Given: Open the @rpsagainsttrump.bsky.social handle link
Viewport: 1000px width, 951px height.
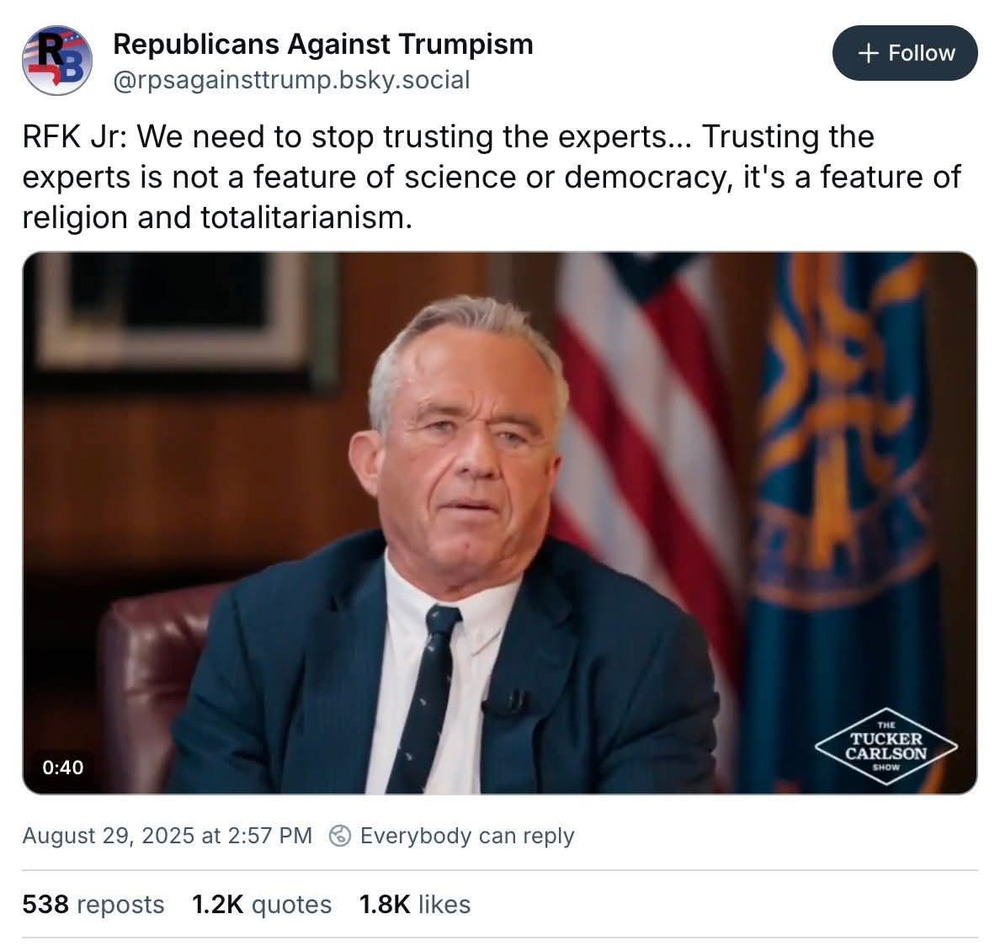Looking at the screenshot, I should pos(291,80).
